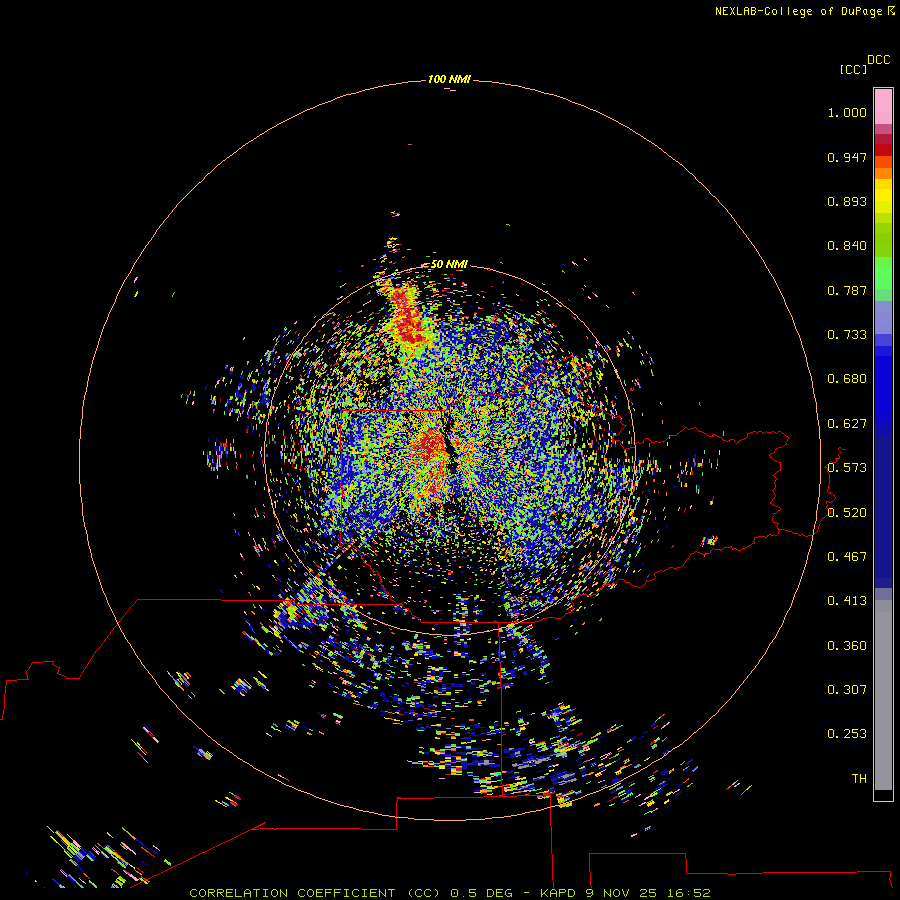
Task: Click the red swatch in the color bar
Action: (883, 149)
